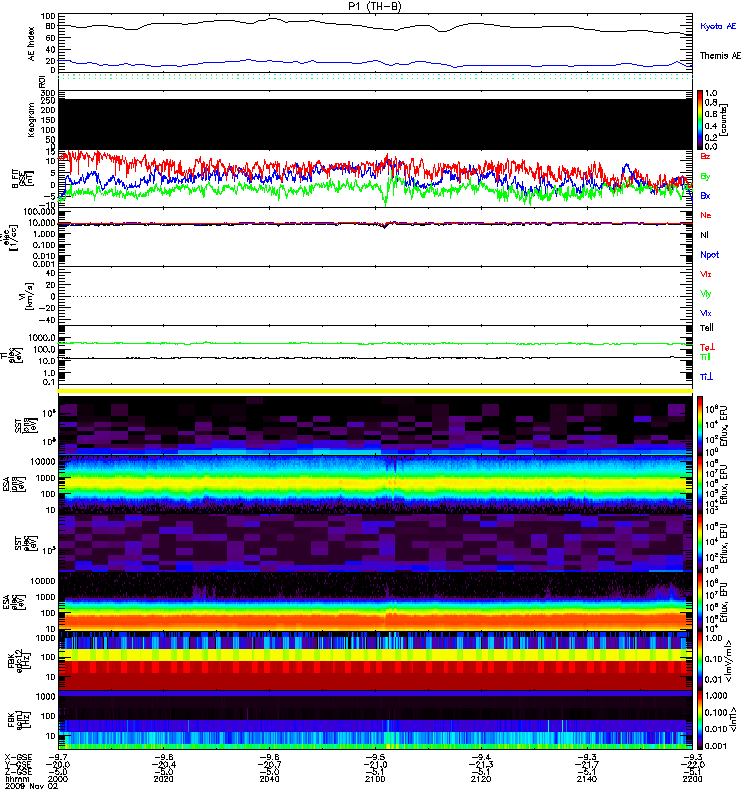This screenshot has width=750, height=800.
Task: Select the Kyoto AE legend label
Action: coord(718,26)
